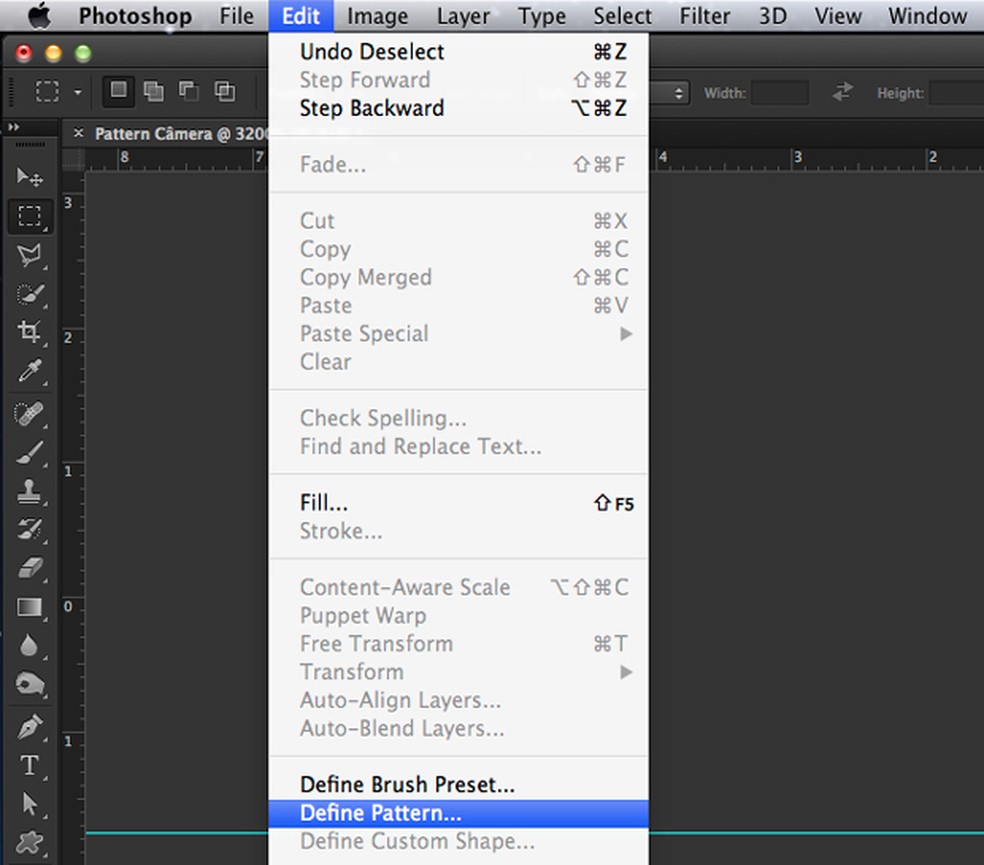
Task: Select the Brush tool
Action: pos(29,453)
